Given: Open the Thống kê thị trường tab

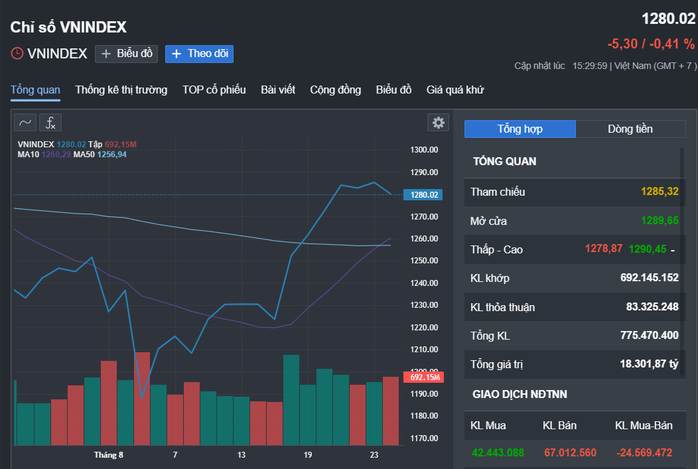Looking at the screenshot, I should pos(121,90).
